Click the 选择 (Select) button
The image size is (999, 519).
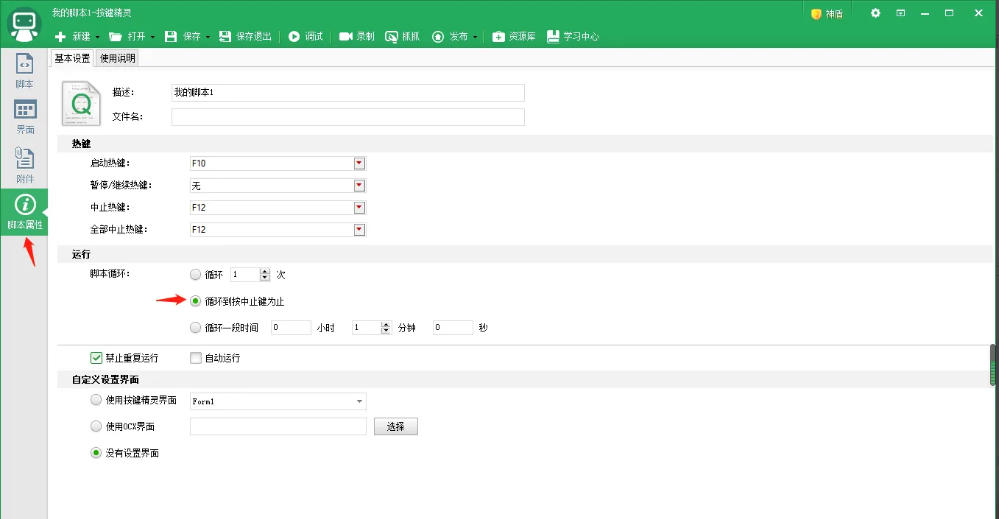[x=395, y=426]
